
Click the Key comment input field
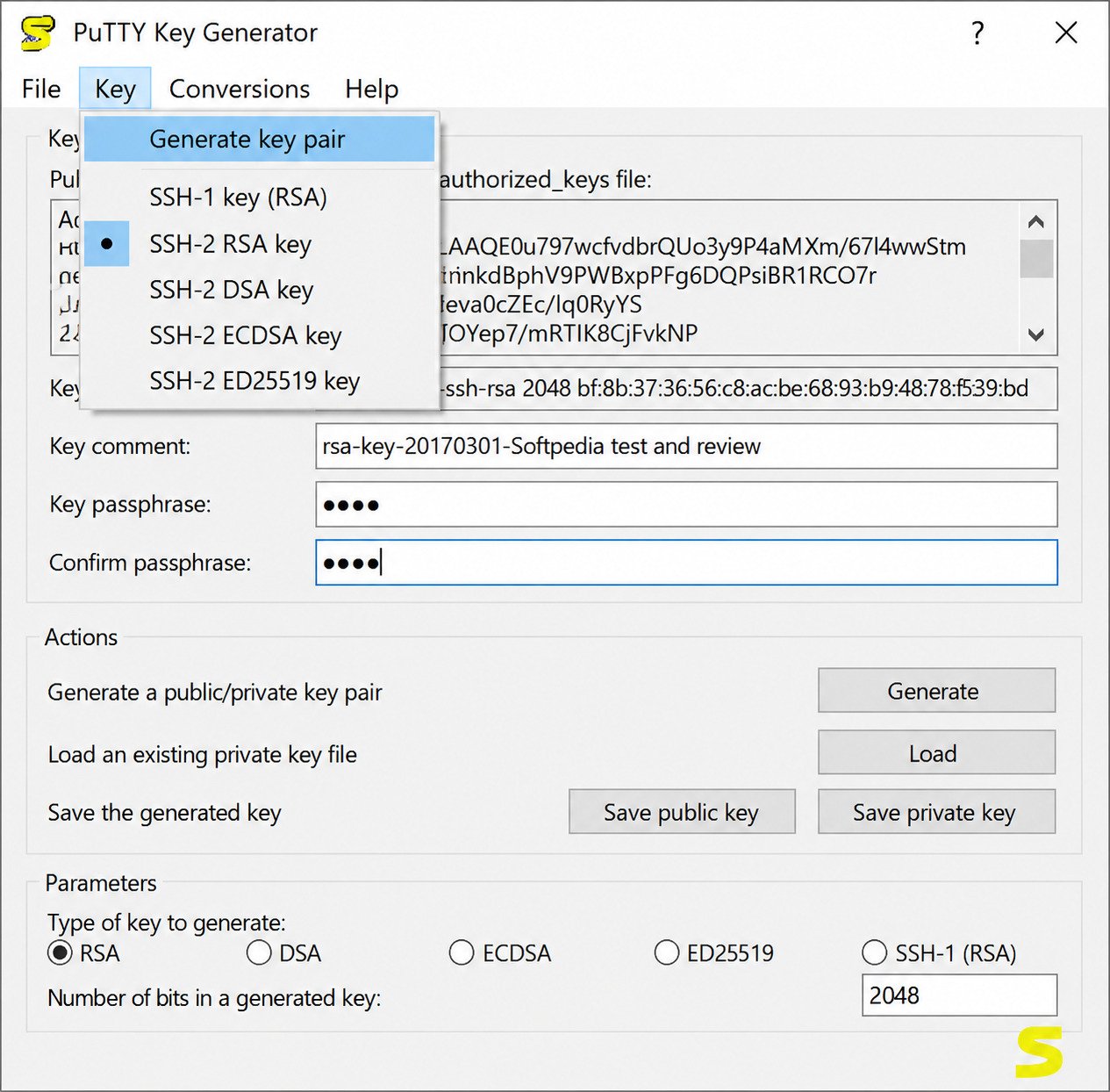click(686, 446)
